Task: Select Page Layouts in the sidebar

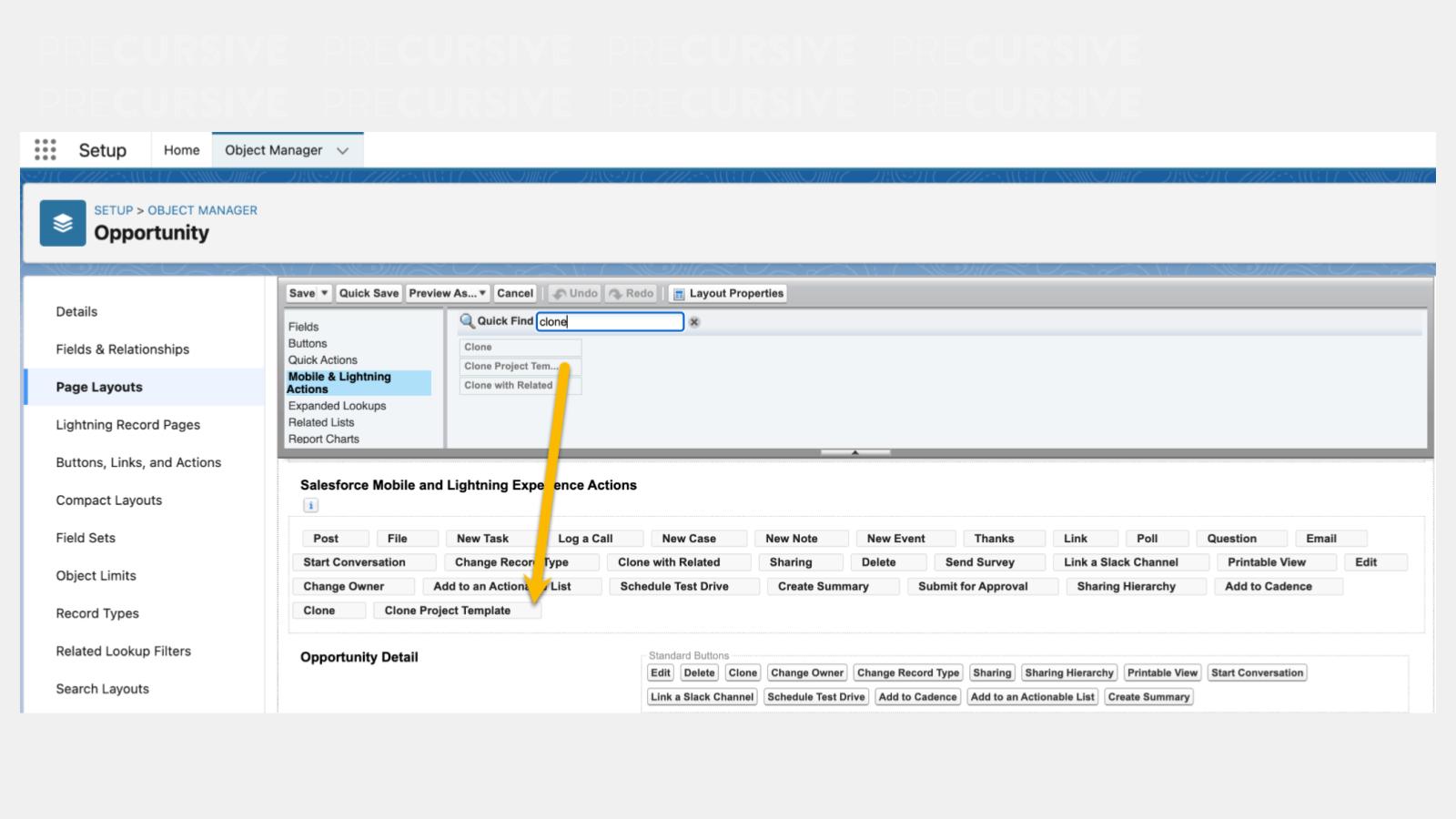Action: click(99, 387)
